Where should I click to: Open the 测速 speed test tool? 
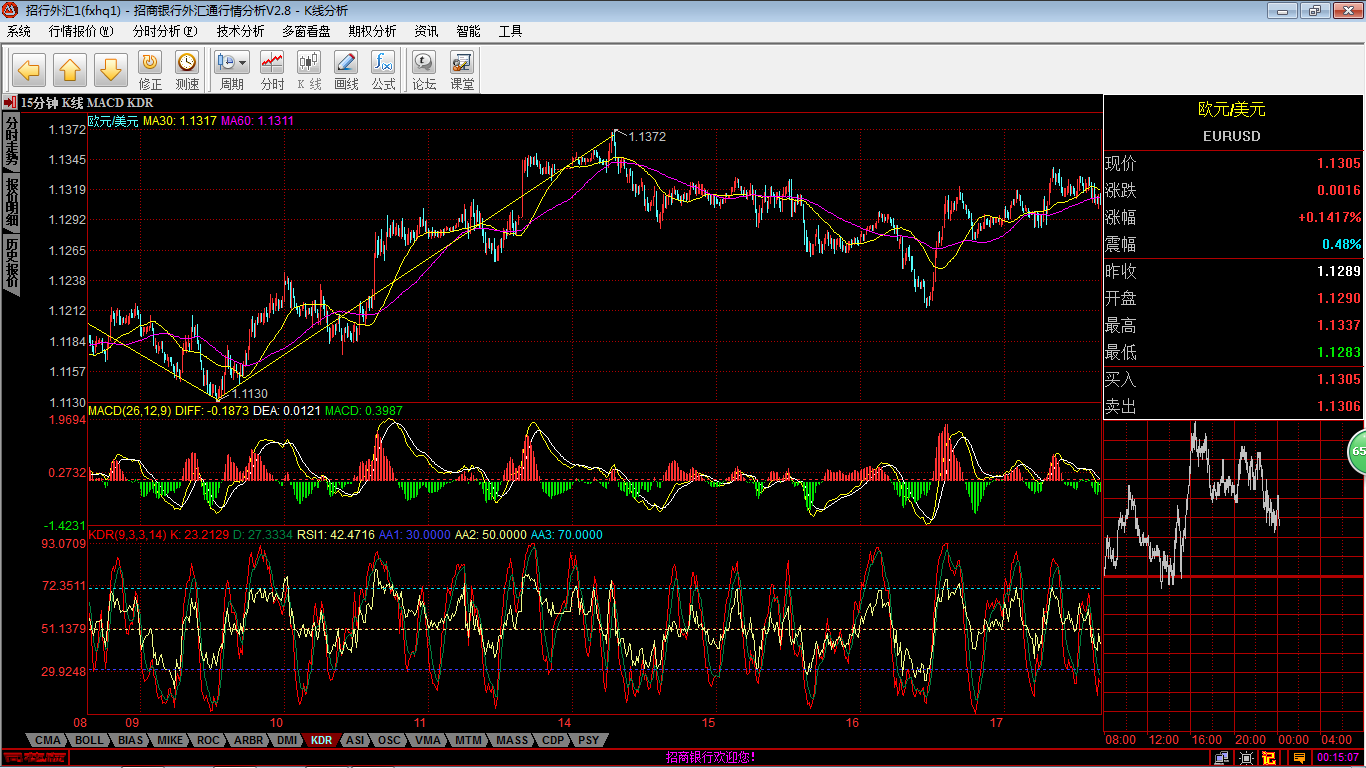187,70
